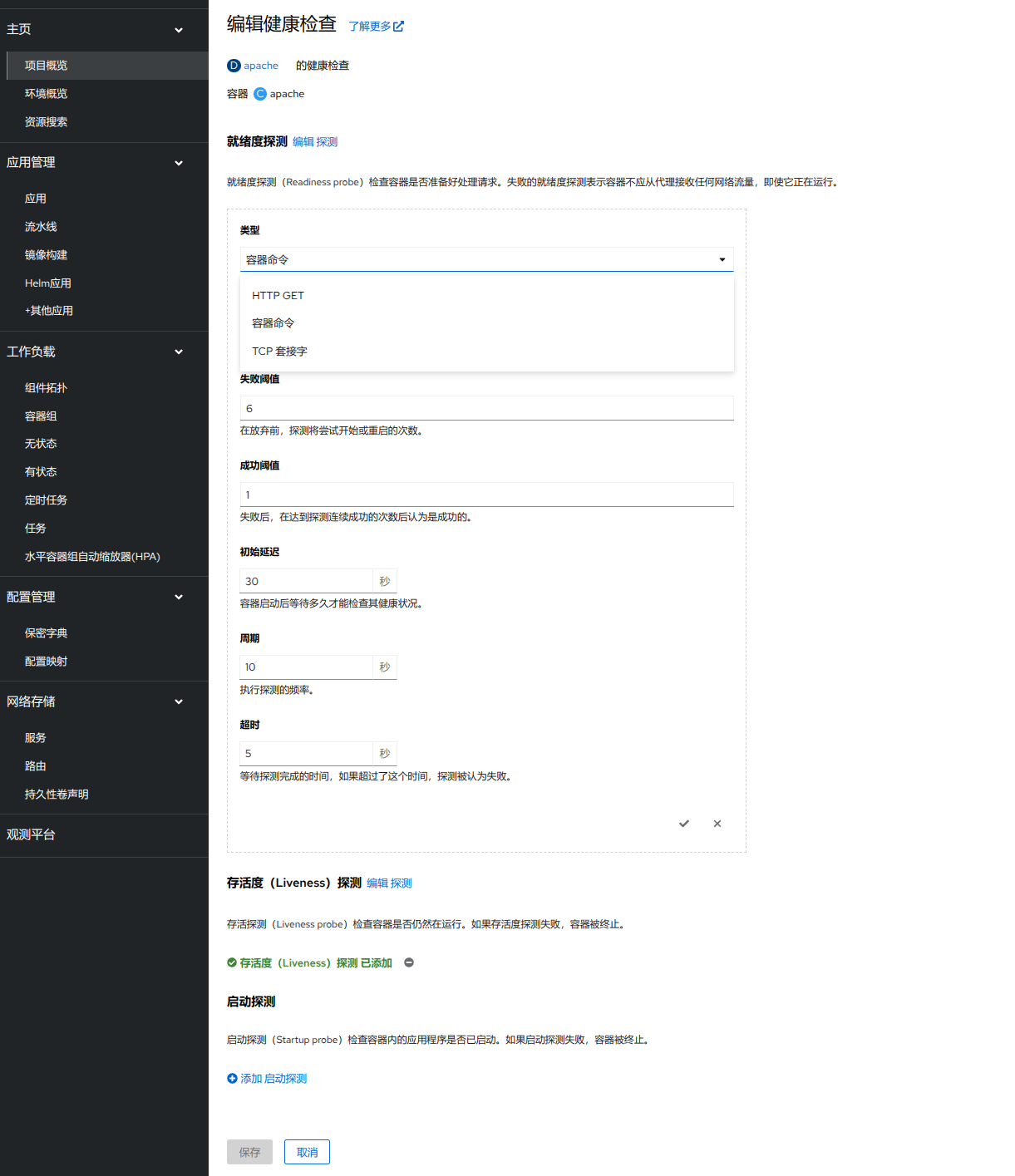Open 编辑 探测 link for Liveness probe

[x=389, y=883]
